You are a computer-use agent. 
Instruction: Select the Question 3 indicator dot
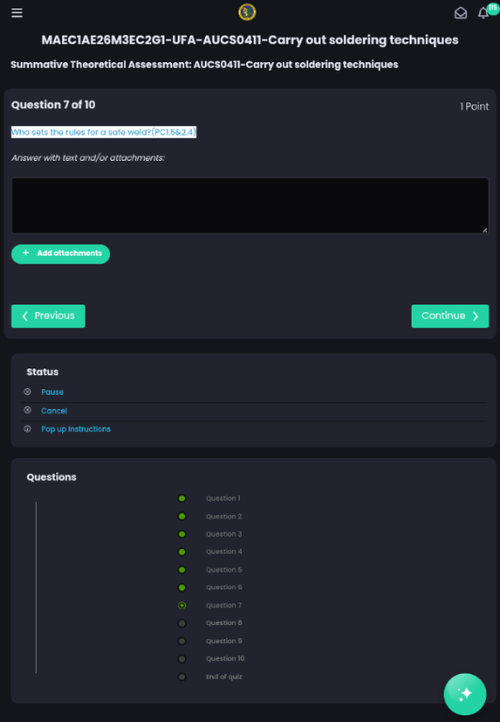click(x=182, y=534)
